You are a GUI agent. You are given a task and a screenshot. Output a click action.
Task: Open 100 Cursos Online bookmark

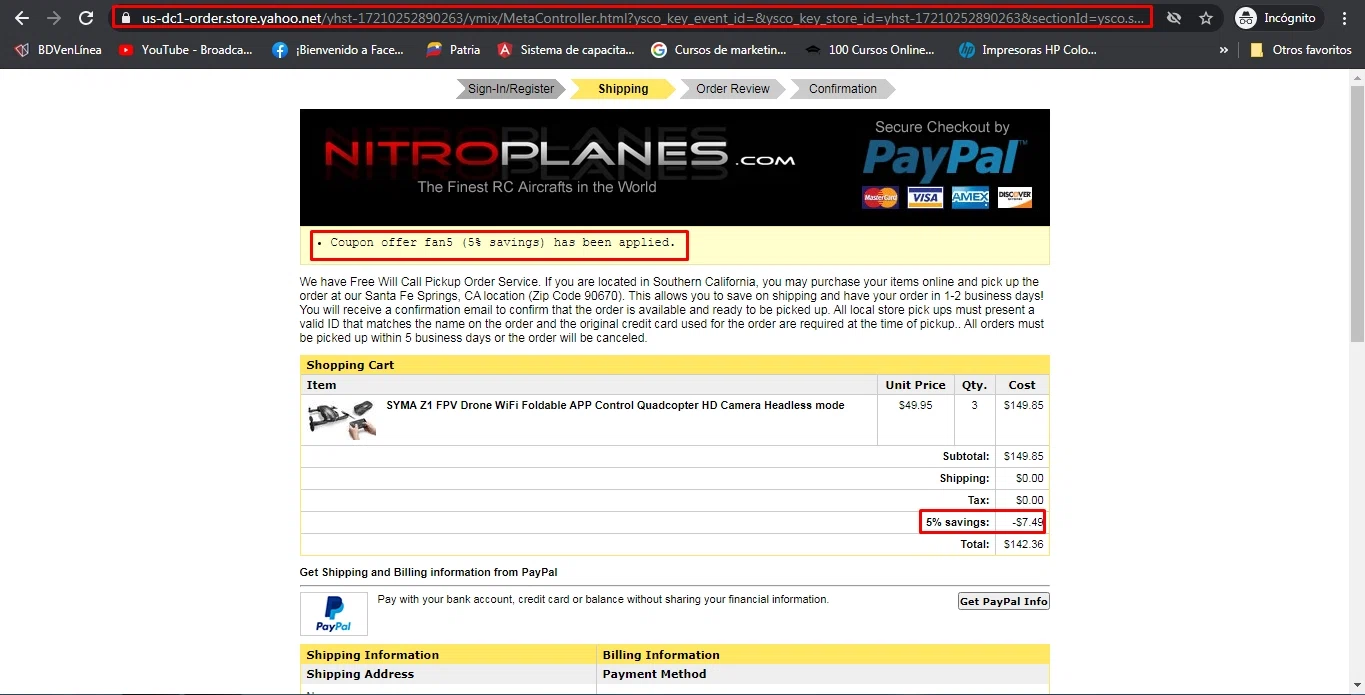(872, 49)
